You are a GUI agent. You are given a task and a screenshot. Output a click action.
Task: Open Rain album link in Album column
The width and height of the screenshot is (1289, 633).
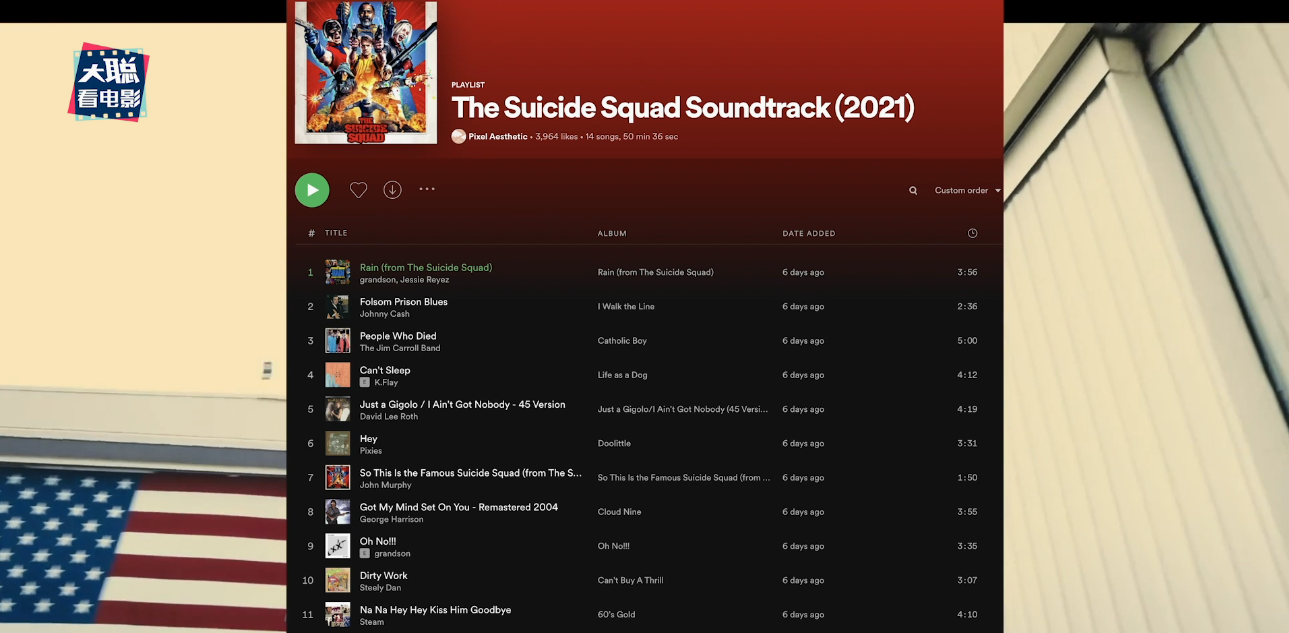[656, 272]
